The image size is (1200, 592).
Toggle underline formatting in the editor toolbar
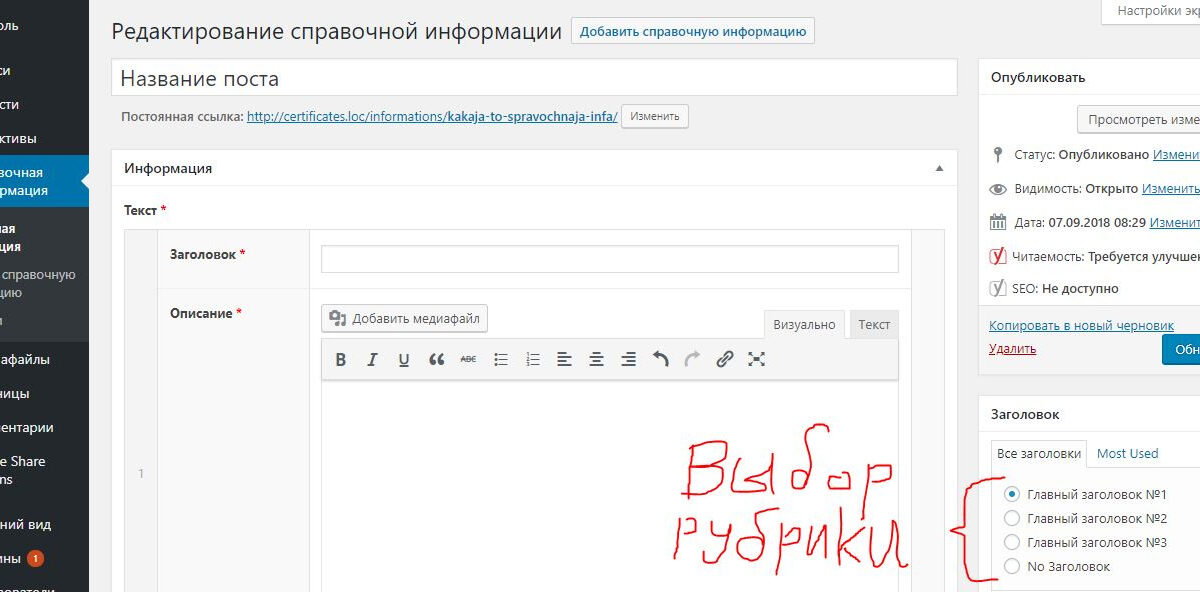pyautogui.click(x=404, y=359)
